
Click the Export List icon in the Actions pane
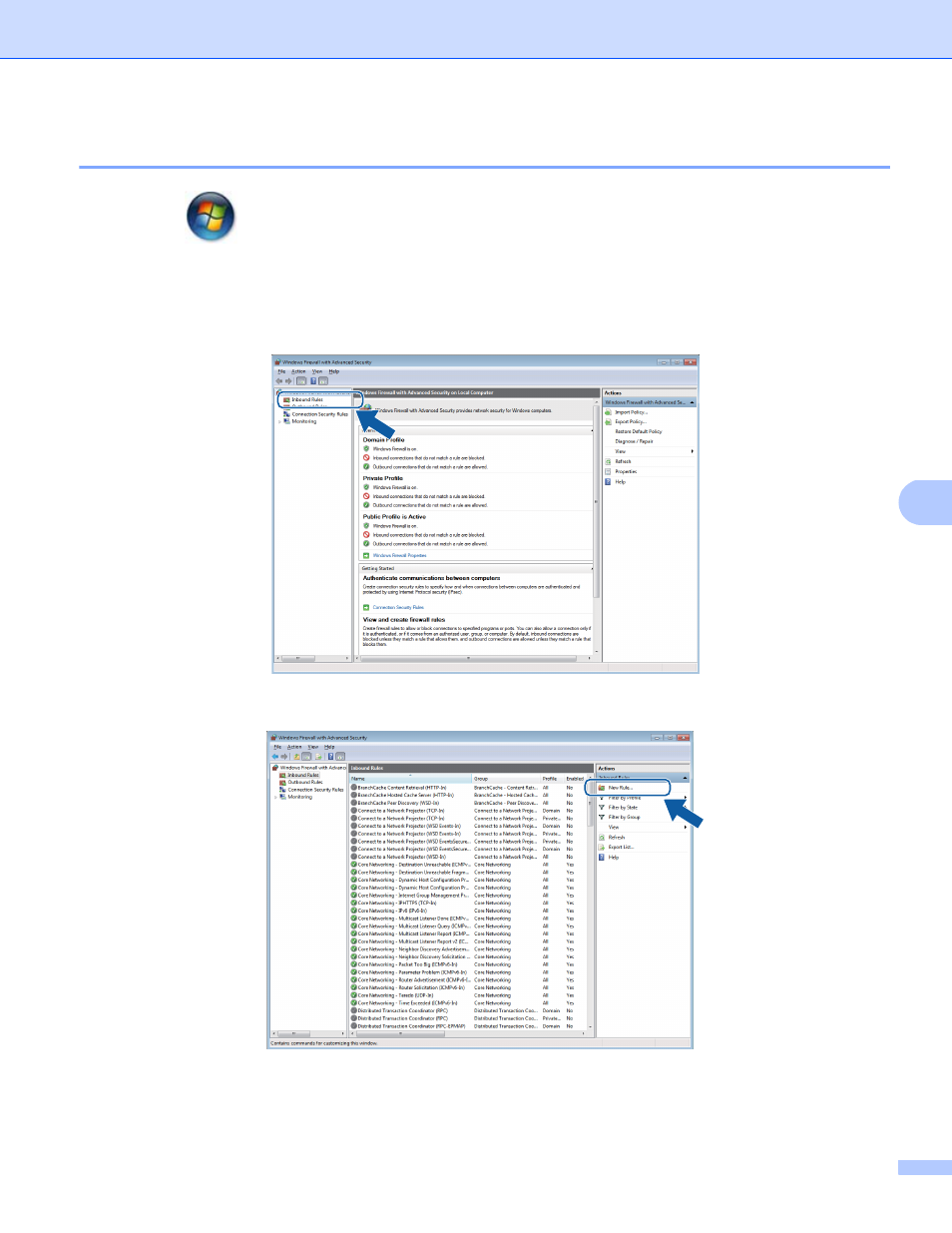tap(602, 847)
